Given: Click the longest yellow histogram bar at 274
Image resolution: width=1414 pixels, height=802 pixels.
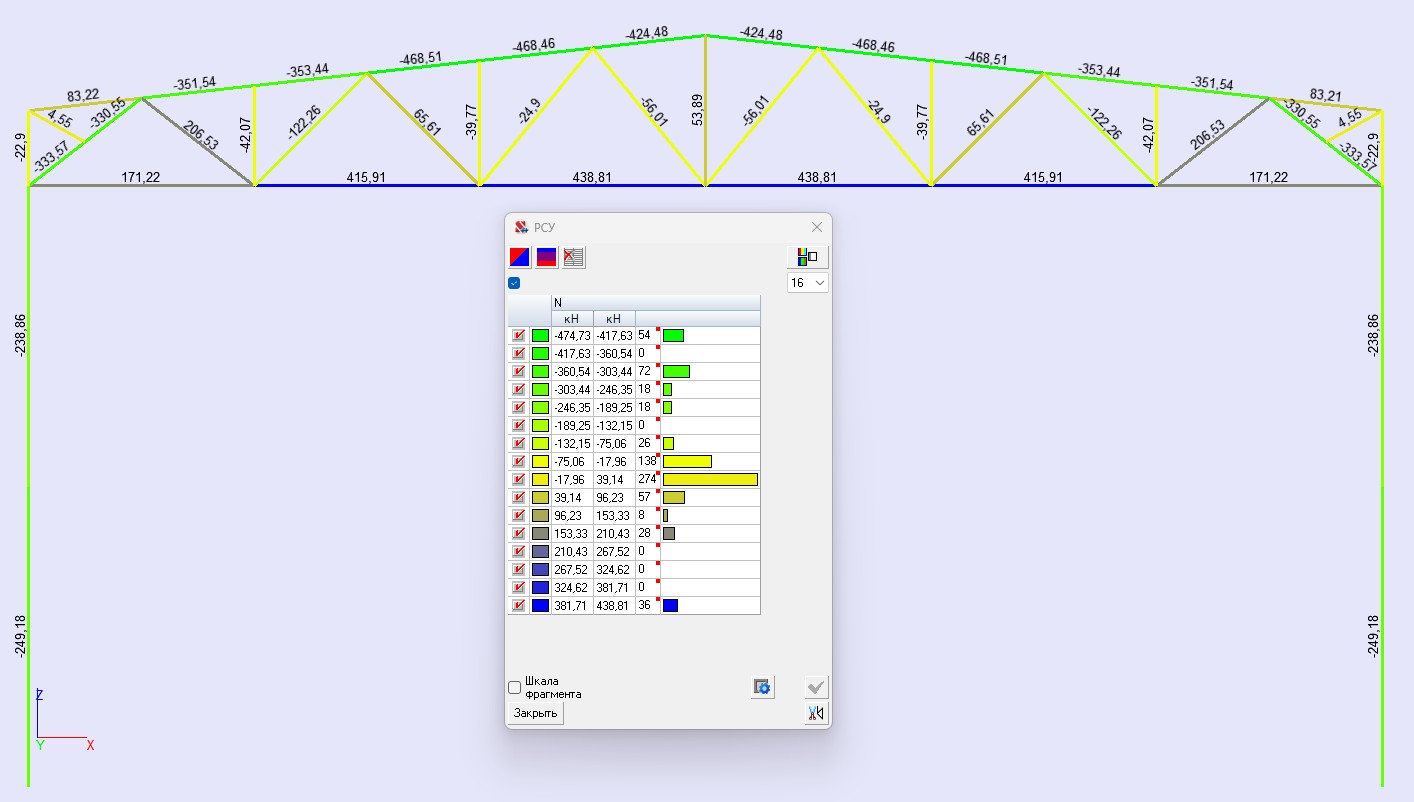Looking at the screenshot, I should pyautogui.click(x=710, y=480).
